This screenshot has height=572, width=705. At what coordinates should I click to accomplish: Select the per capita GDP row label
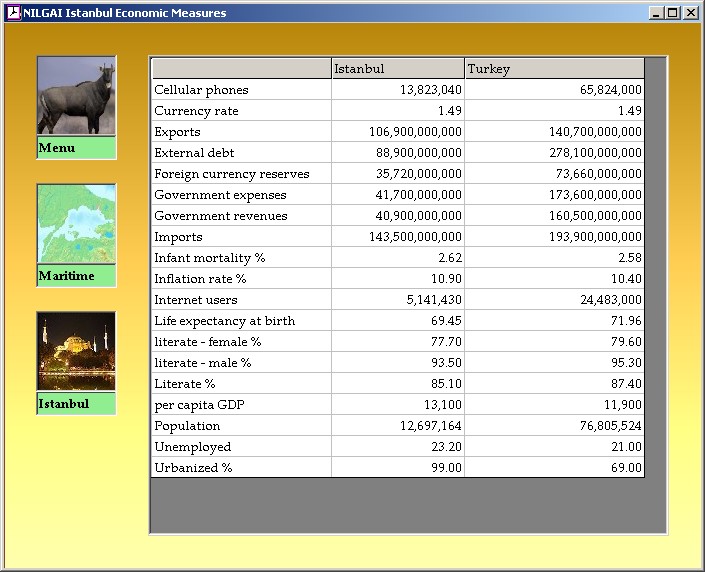pyautogui.click(x=240, y=405)
